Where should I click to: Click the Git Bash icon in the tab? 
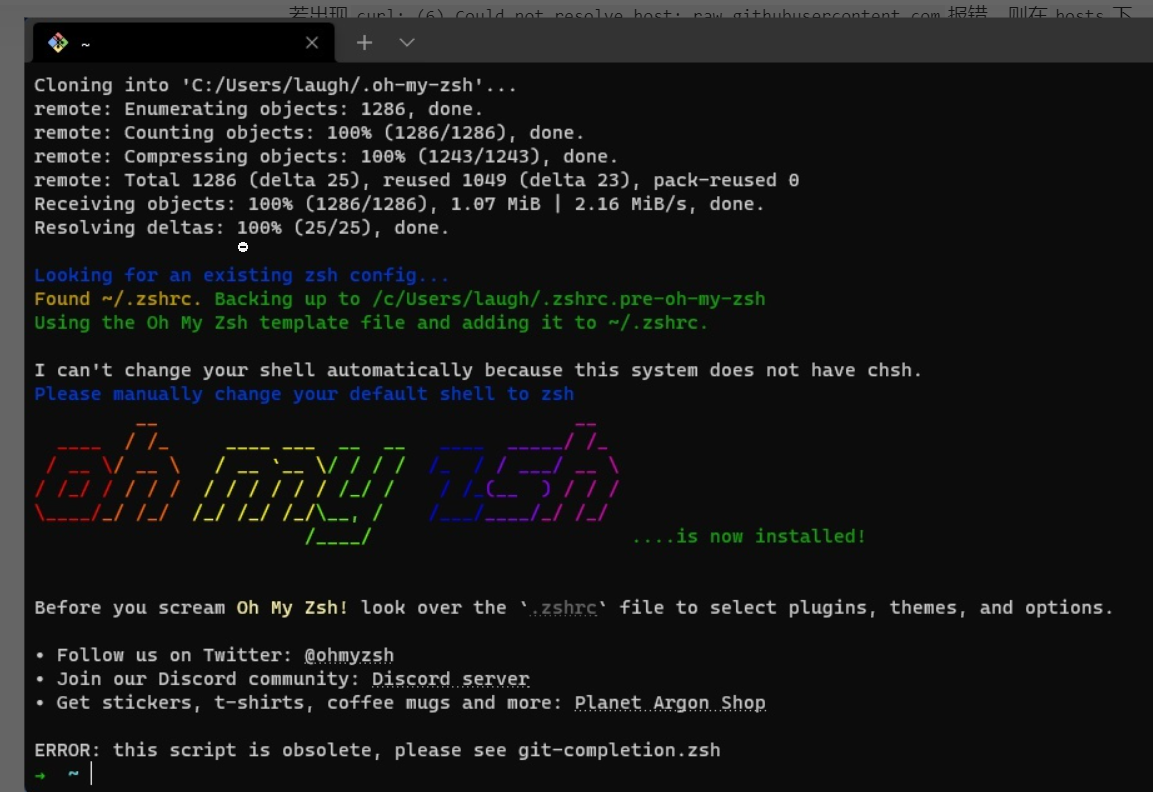58,43
